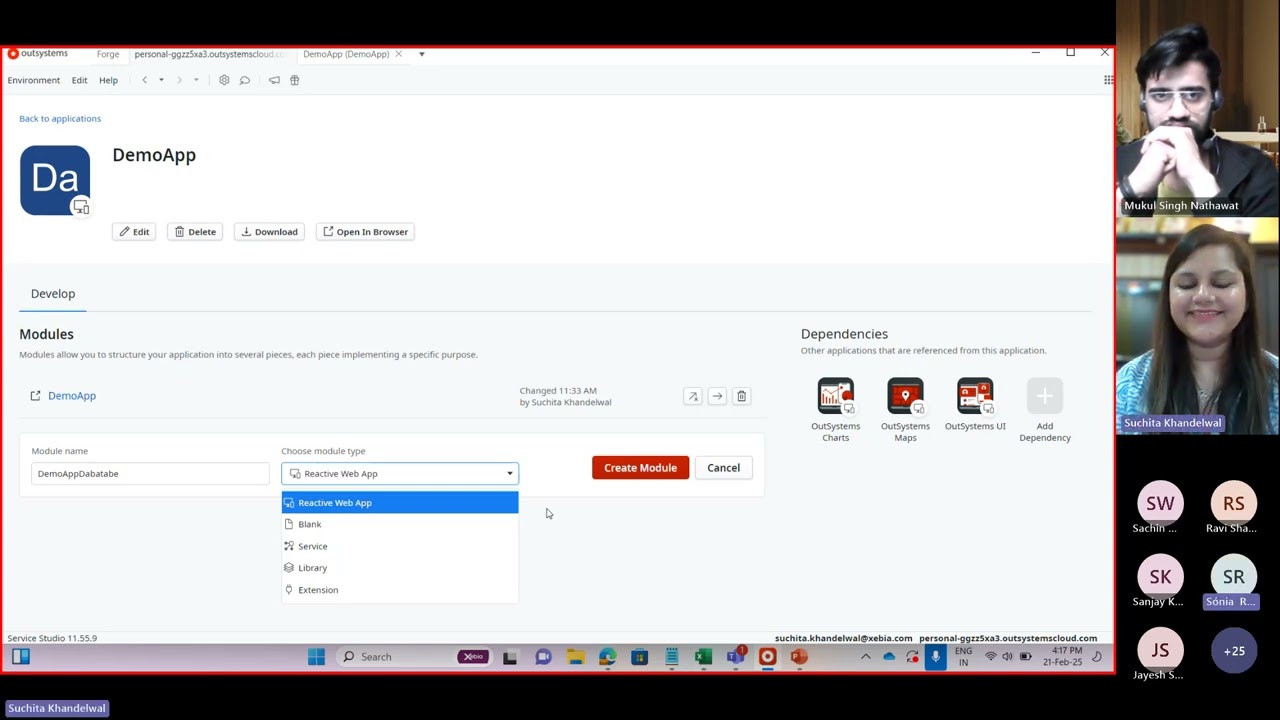Click the forward navigation arrow
Image resolution: width=1280 pixels, height=720 pixels.
(179, 80)
